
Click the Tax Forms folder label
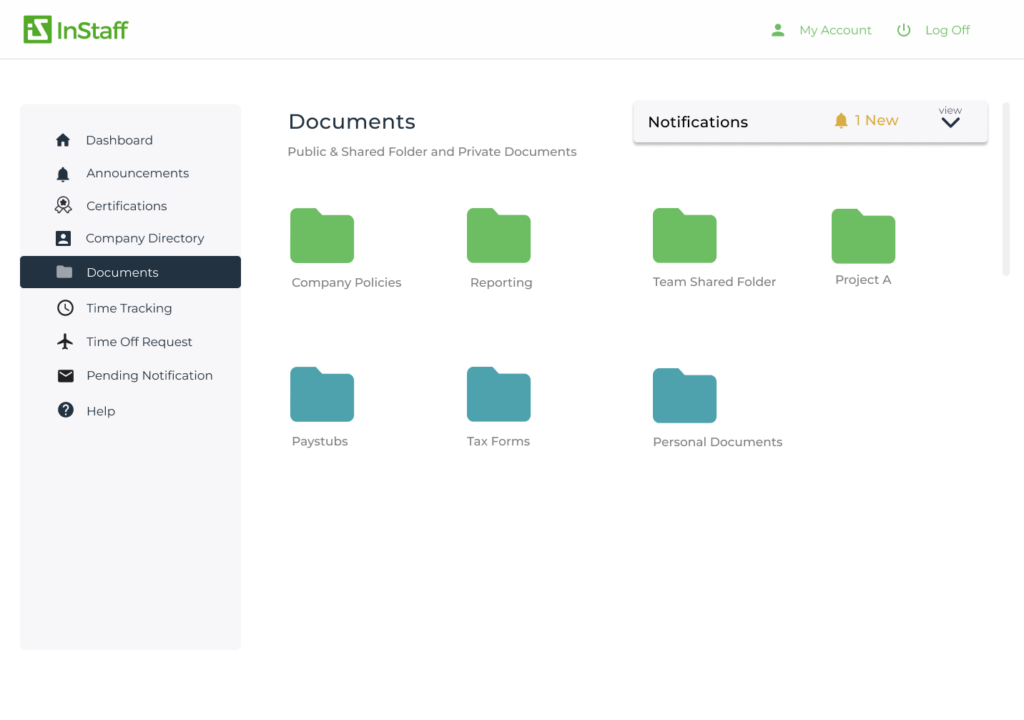pyautogui.click(x=498, y=441)
